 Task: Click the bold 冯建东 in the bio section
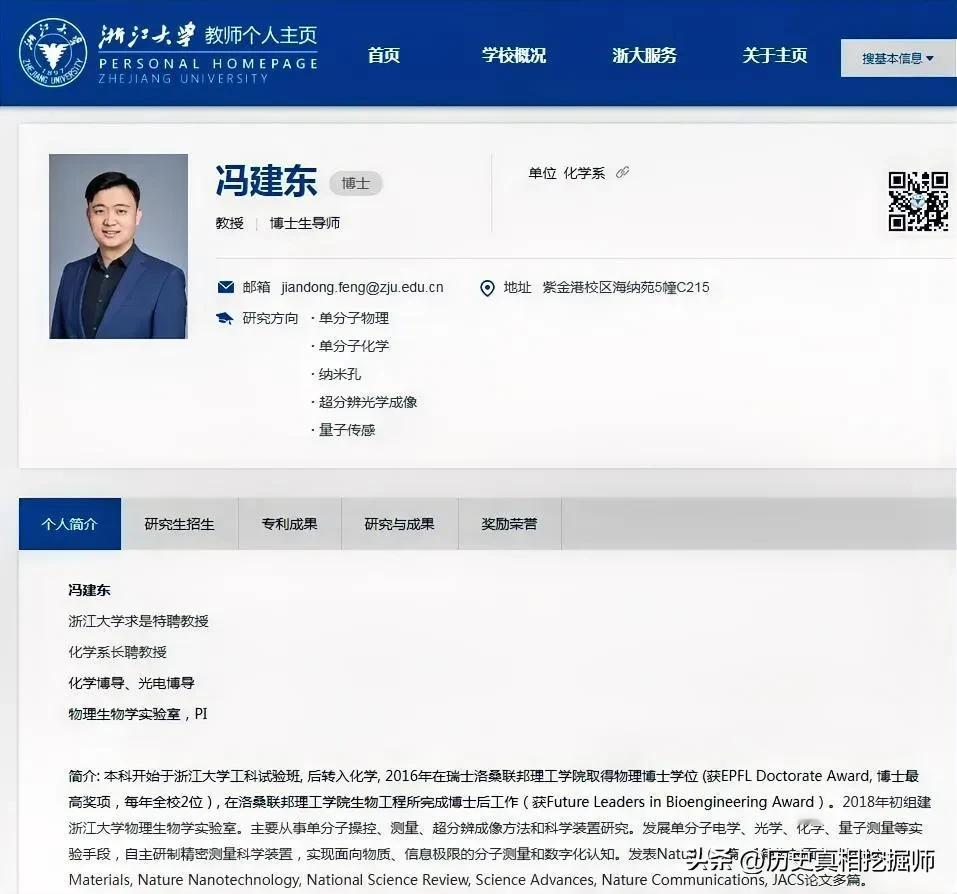click(89, 590)
